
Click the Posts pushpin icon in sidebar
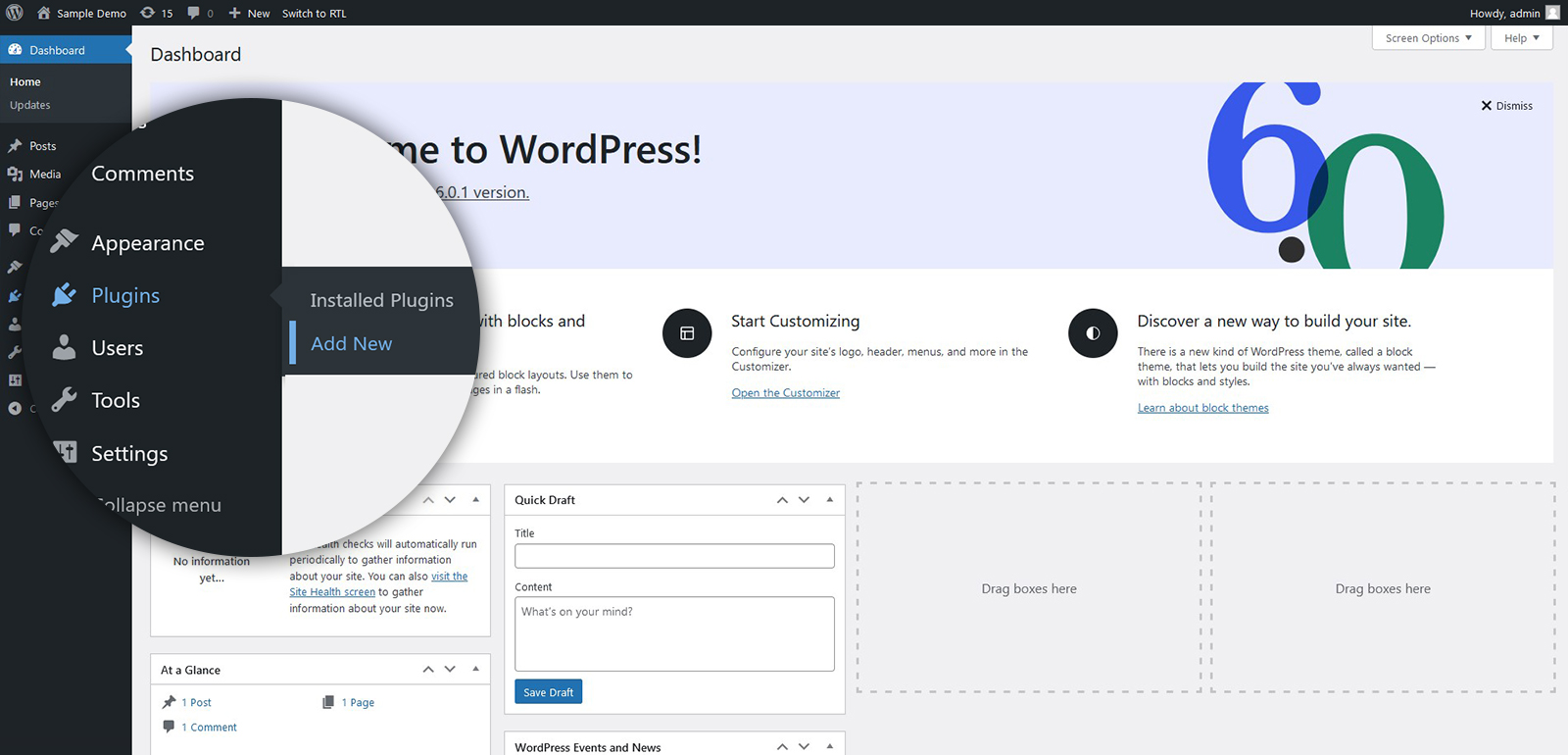pyautogui.click(x=15, y=146)
